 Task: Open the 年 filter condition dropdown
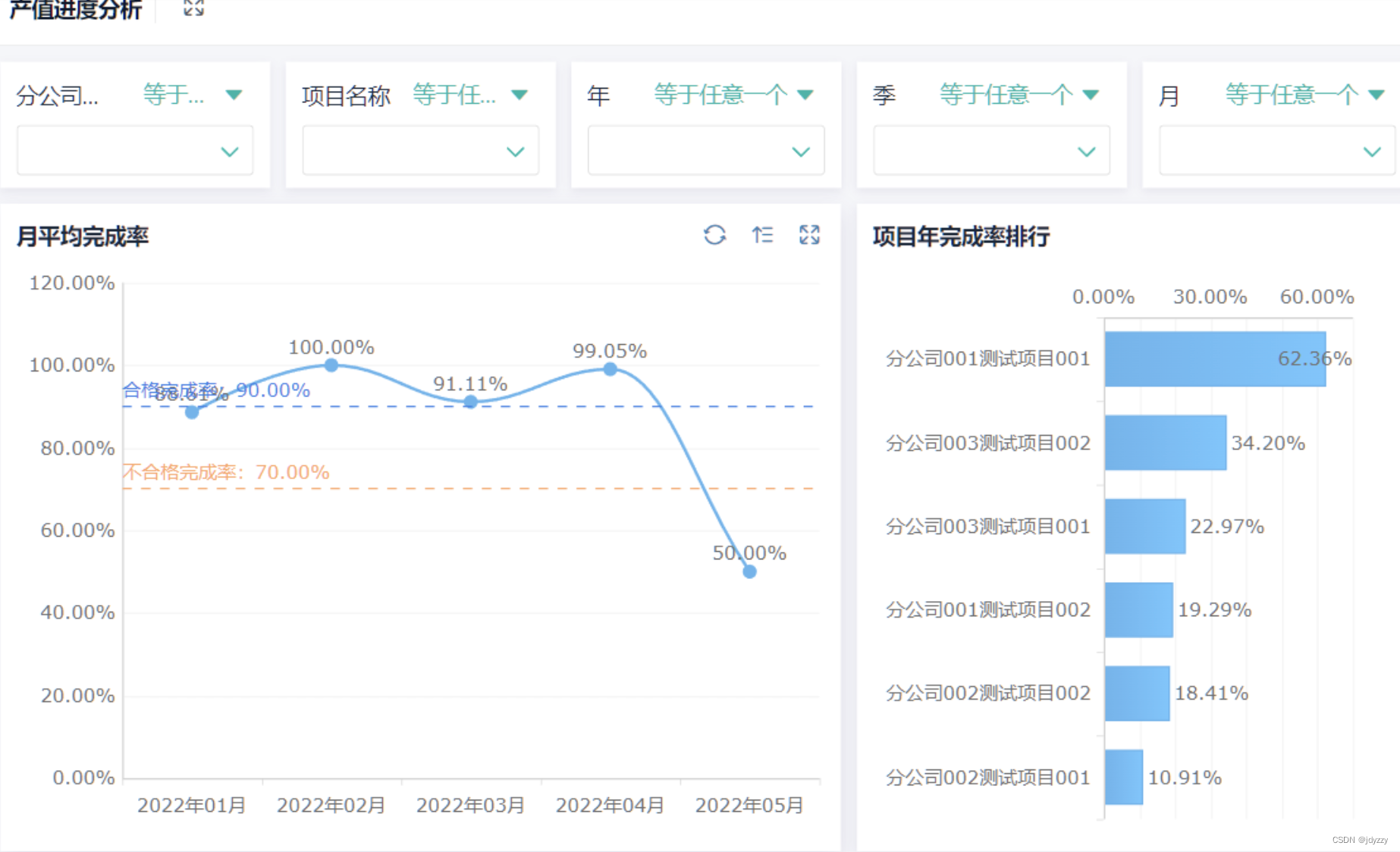(805, 95)
